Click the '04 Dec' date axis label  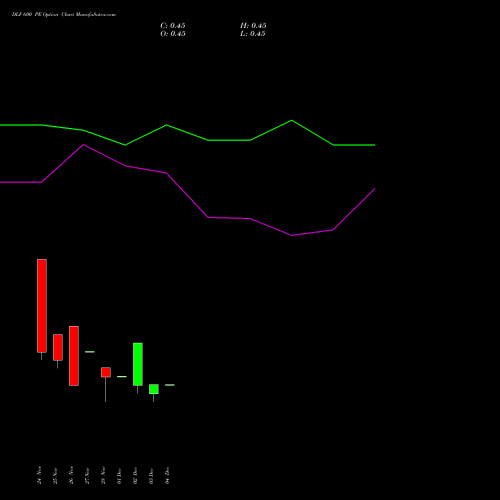tap(168, 475)
